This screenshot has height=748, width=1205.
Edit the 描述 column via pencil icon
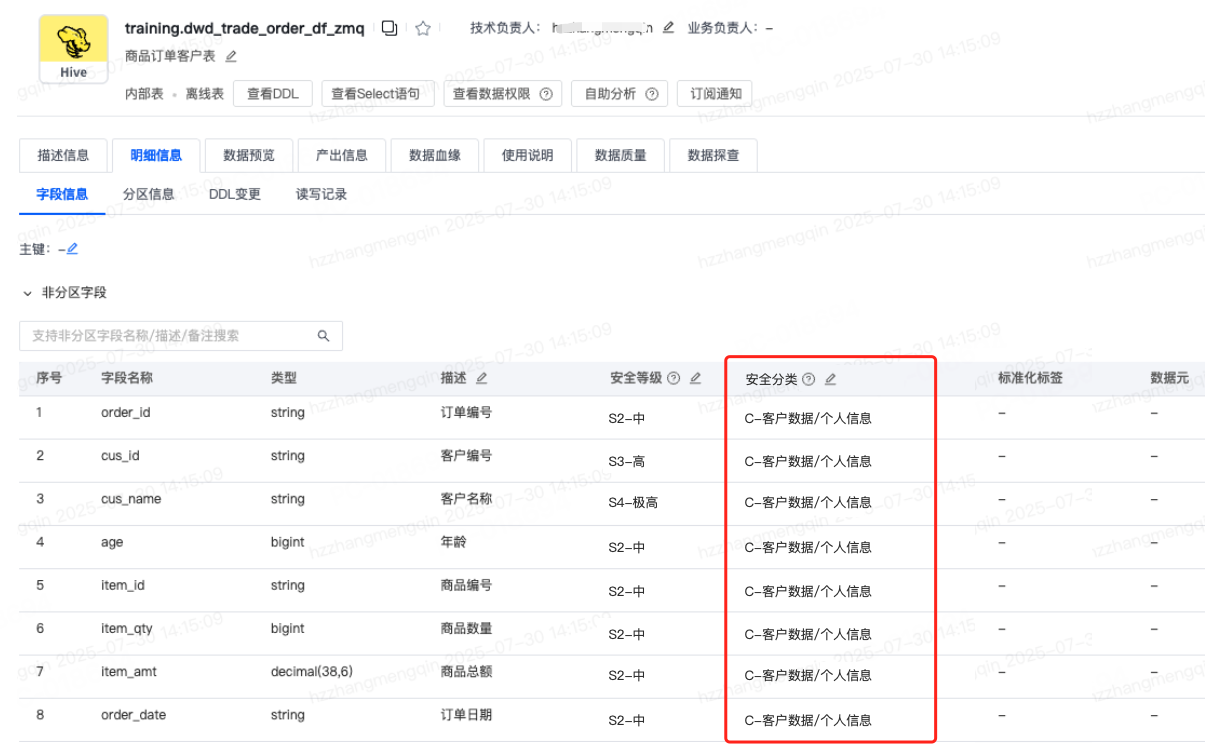pyautogui.click(x=481, y=378)
